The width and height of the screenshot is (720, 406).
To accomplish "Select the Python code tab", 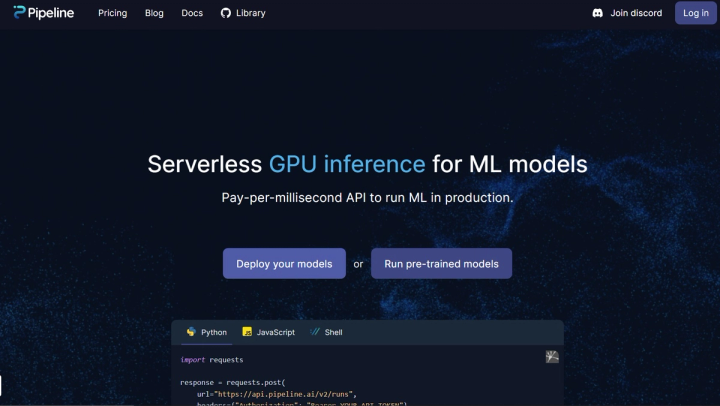I will [214, 332].
